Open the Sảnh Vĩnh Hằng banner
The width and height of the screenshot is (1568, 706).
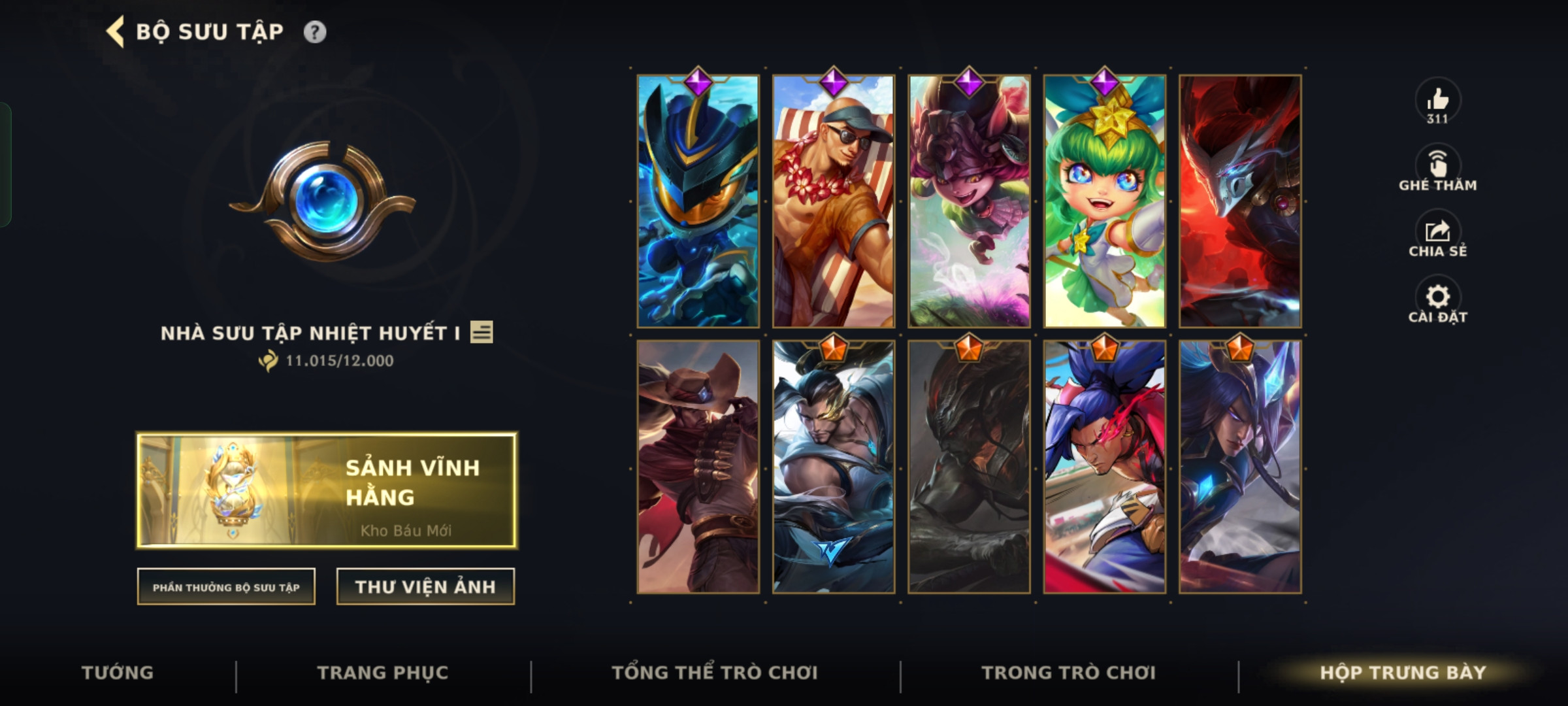click(x=327, y=490)
